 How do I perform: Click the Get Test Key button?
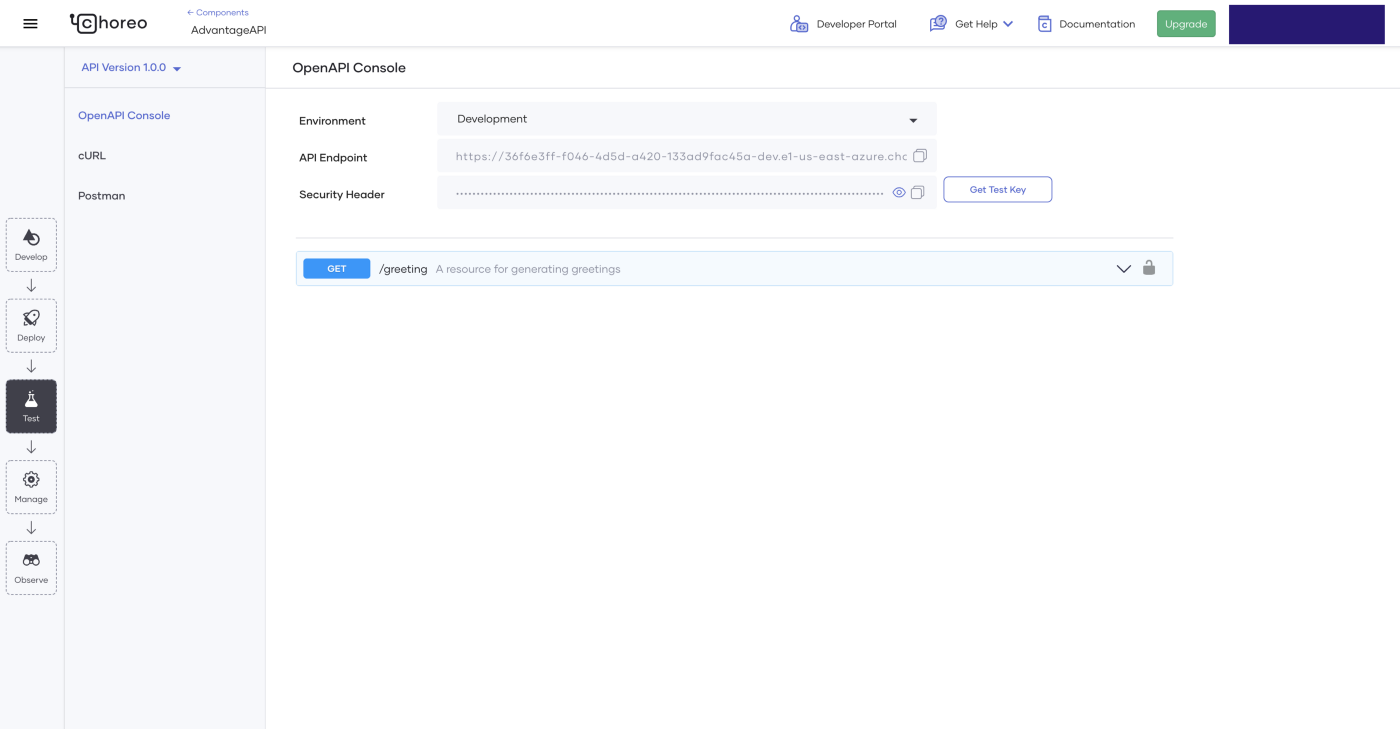[x=997, y=189]
